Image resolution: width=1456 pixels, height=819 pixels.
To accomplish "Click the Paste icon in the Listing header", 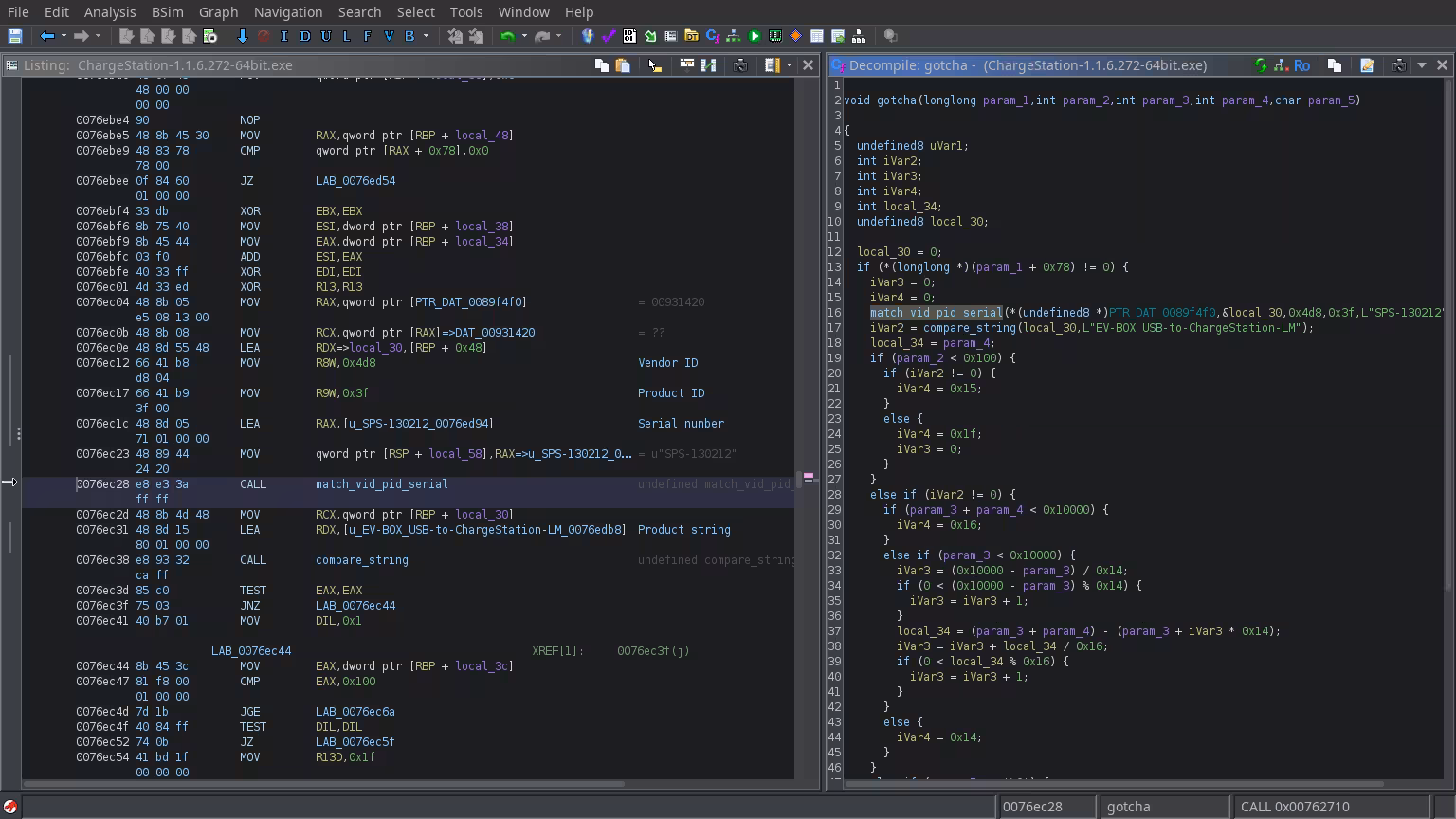I will tap(623, 65).
